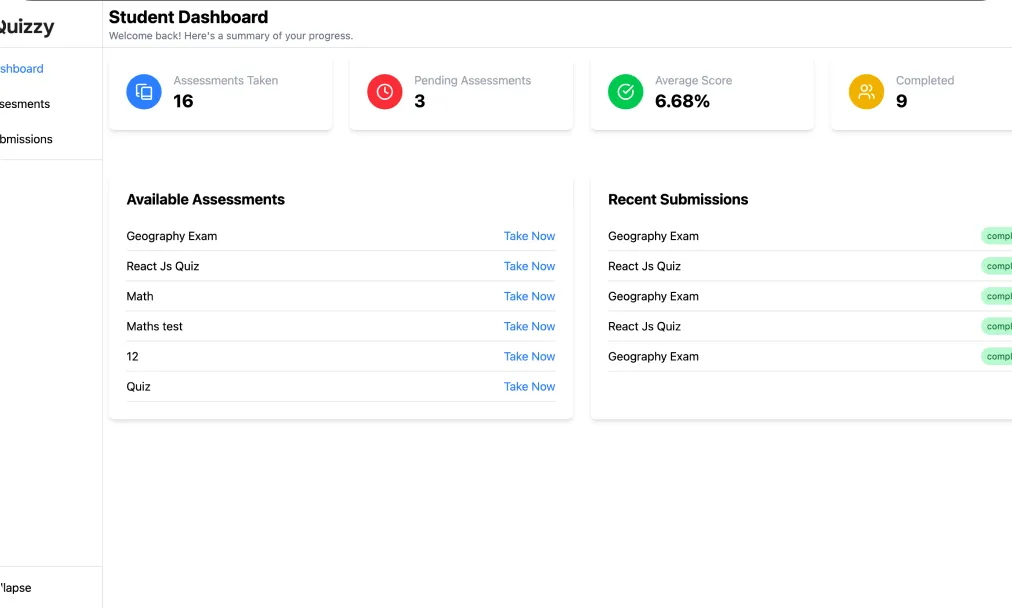
Task: Select Geography Exam in Available Assessments
Action: click(x=172, y=236)
